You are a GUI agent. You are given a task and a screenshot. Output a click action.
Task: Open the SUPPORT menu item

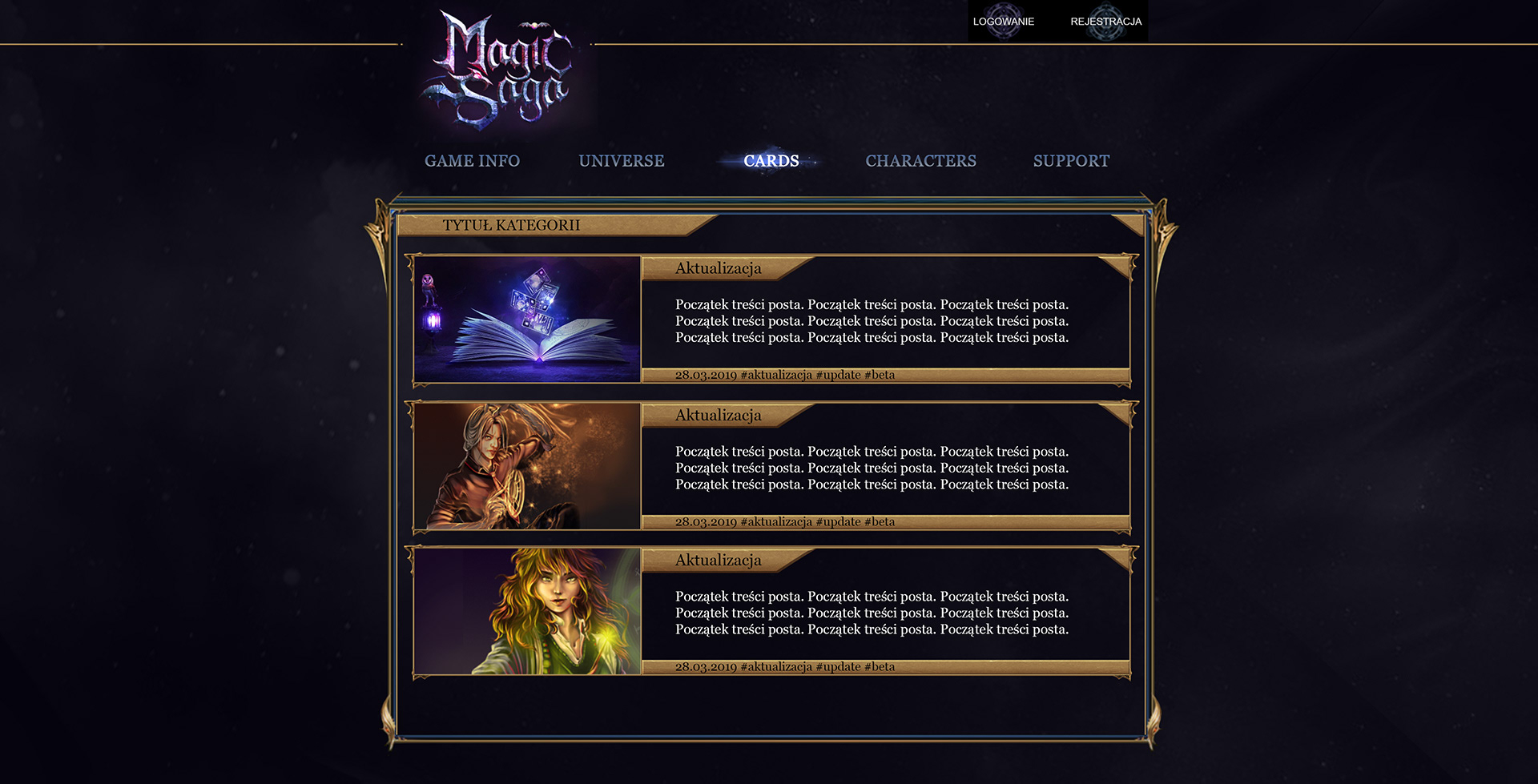tap(1071, 161)
